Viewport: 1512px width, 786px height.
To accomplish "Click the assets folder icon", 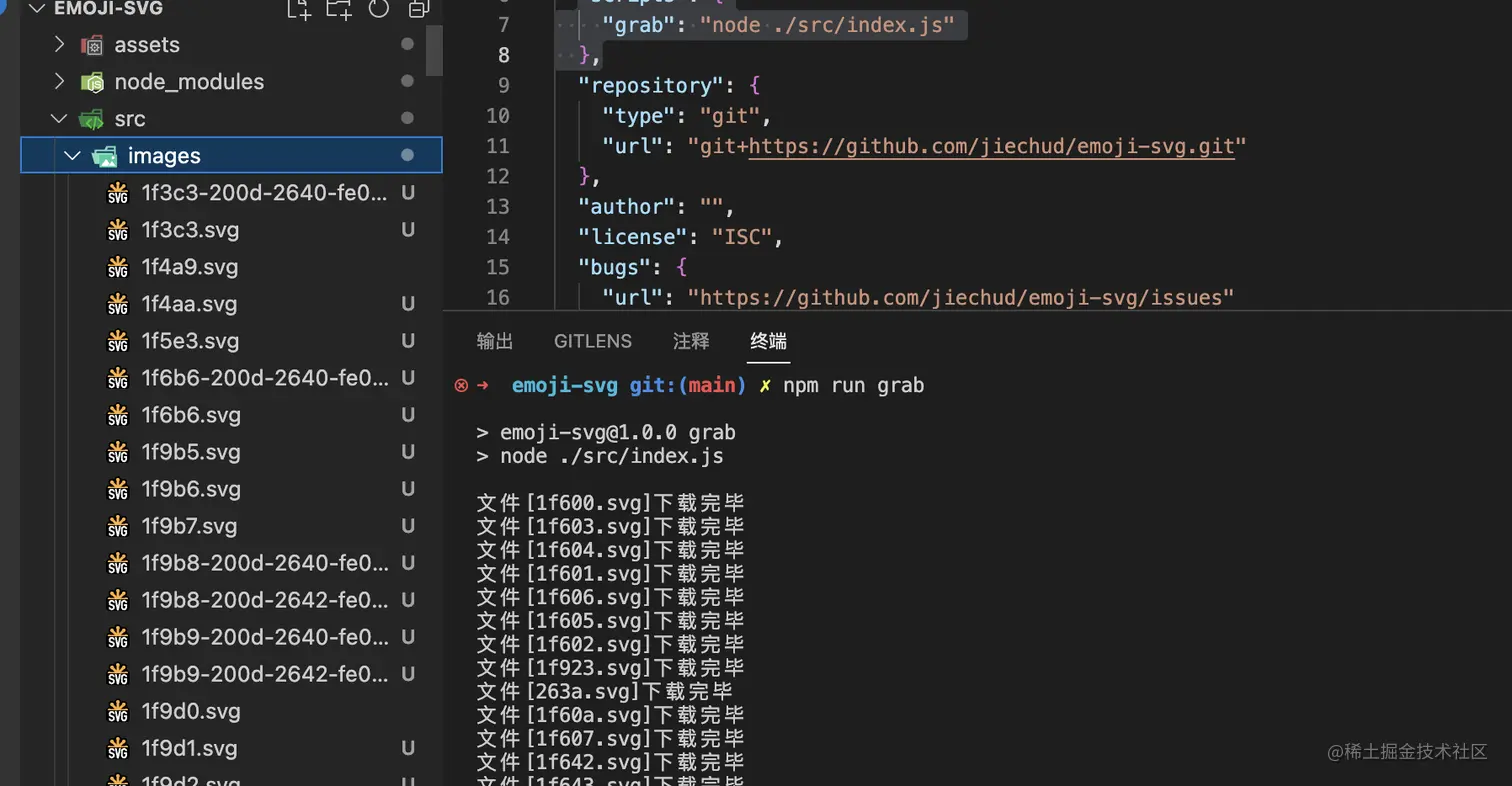I will coord(92,45).
